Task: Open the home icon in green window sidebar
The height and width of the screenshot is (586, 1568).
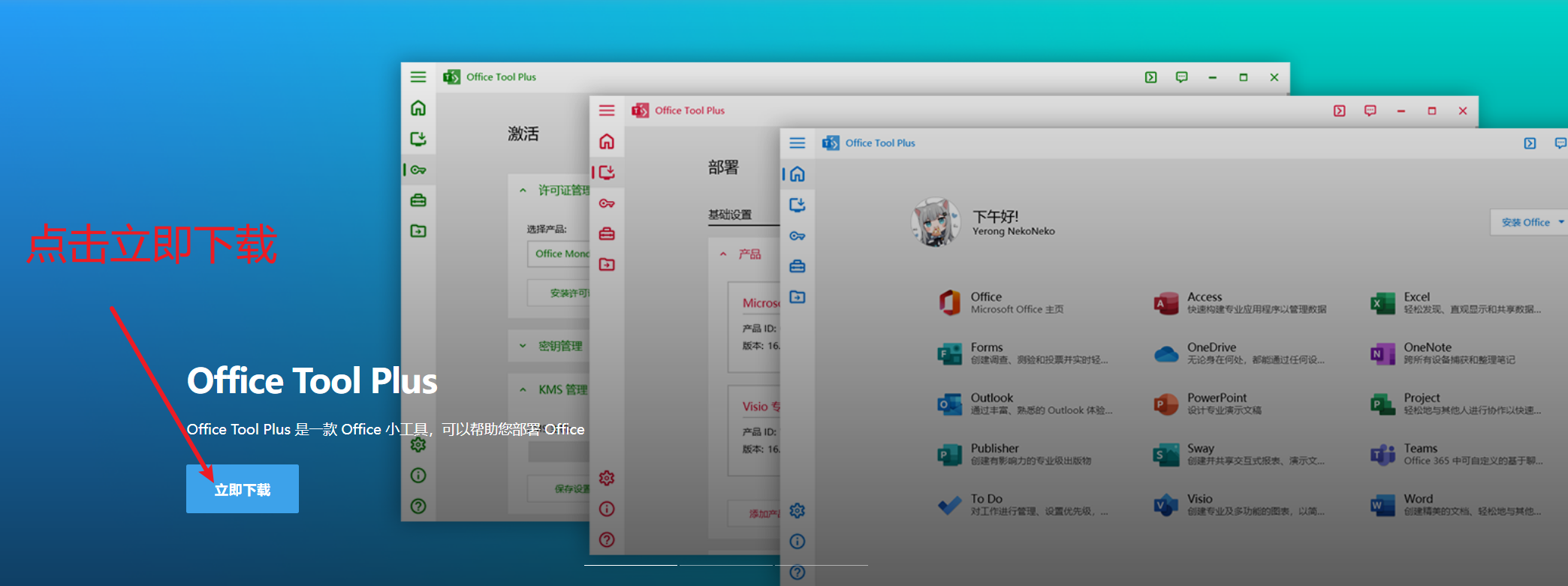Action: (x=418, y=108)
